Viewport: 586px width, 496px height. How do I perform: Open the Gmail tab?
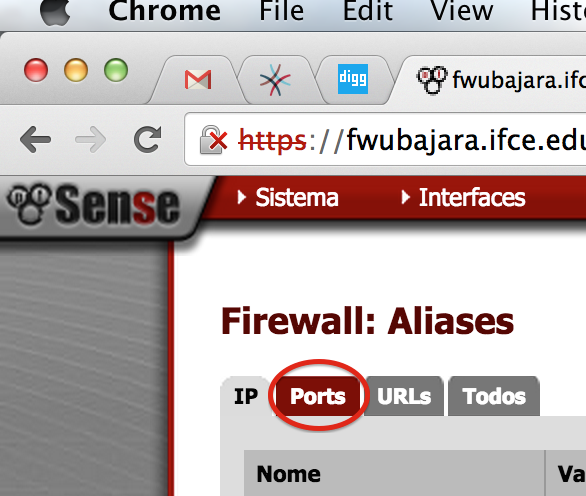pos(198,79)
